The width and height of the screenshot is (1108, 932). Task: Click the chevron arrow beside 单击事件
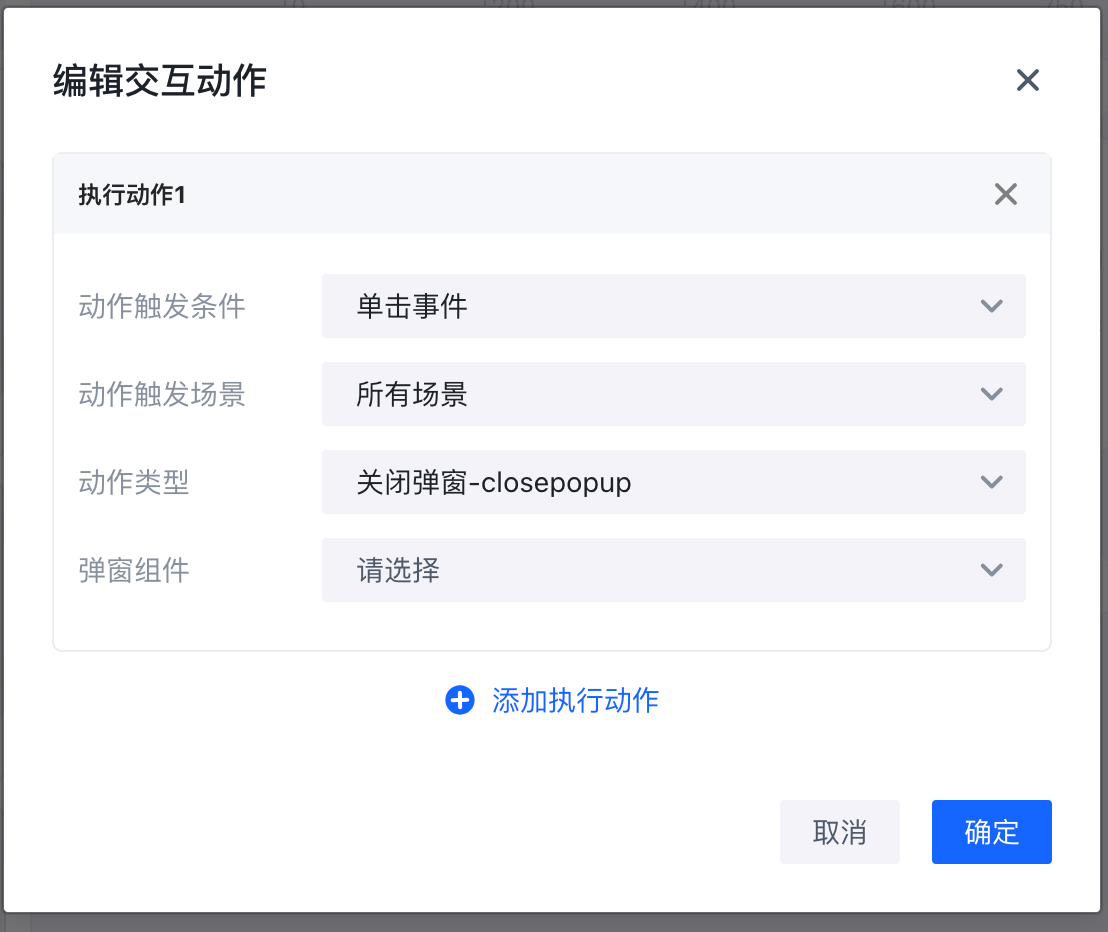coord(992,306)
